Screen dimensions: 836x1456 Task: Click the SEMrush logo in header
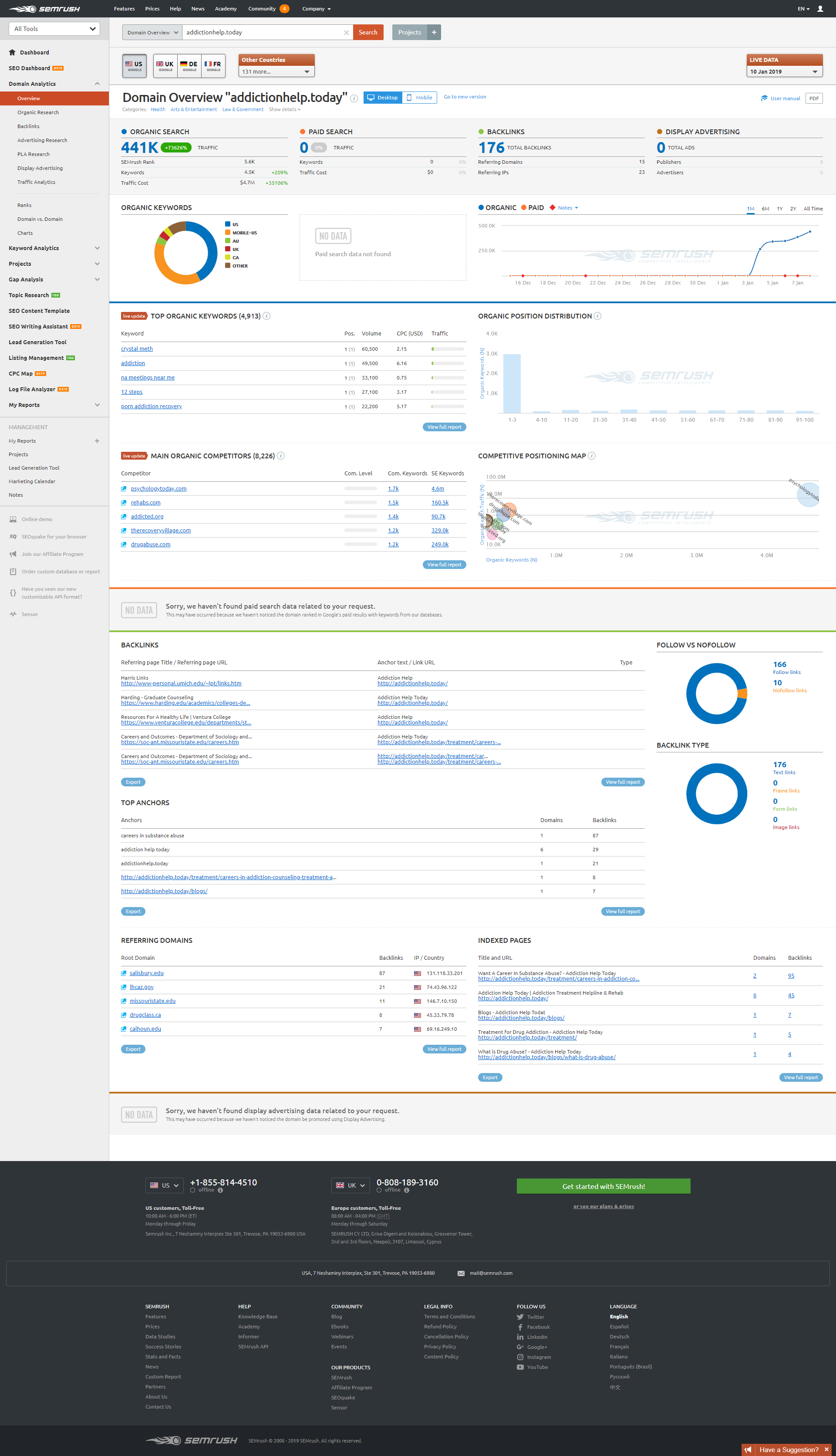(x=45, y=9)
